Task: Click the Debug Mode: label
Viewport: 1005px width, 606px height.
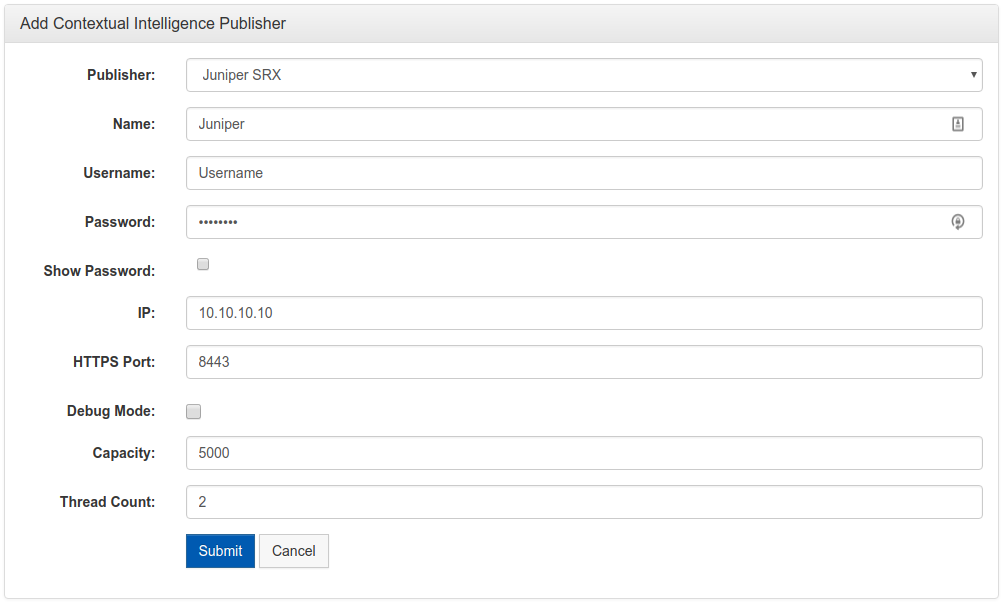Action: [111, 411]
